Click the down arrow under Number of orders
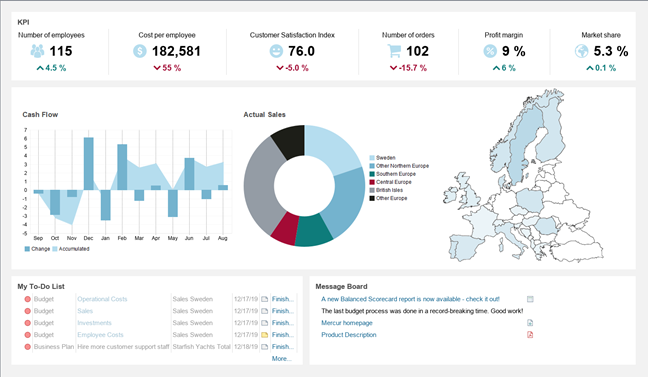Screen dimensions: 648x377 (393, 68)
